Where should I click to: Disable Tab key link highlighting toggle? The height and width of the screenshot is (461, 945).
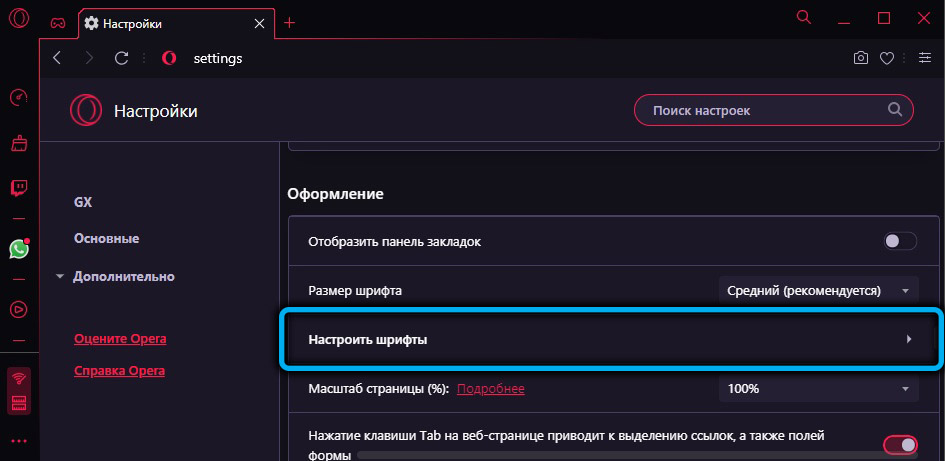tap(899, 445)
